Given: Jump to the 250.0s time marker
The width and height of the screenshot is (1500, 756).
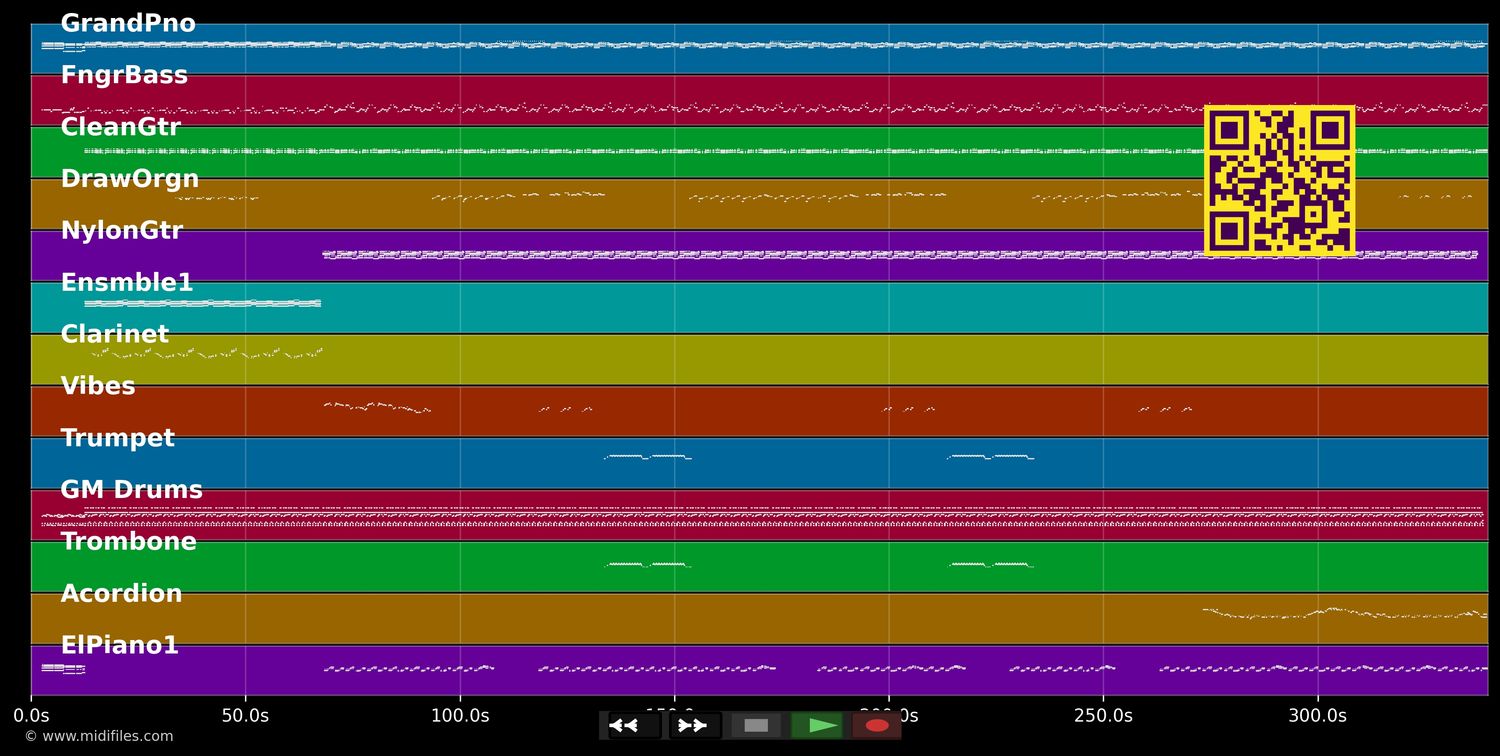Looking at the screenshot, I should point(1103,716).
